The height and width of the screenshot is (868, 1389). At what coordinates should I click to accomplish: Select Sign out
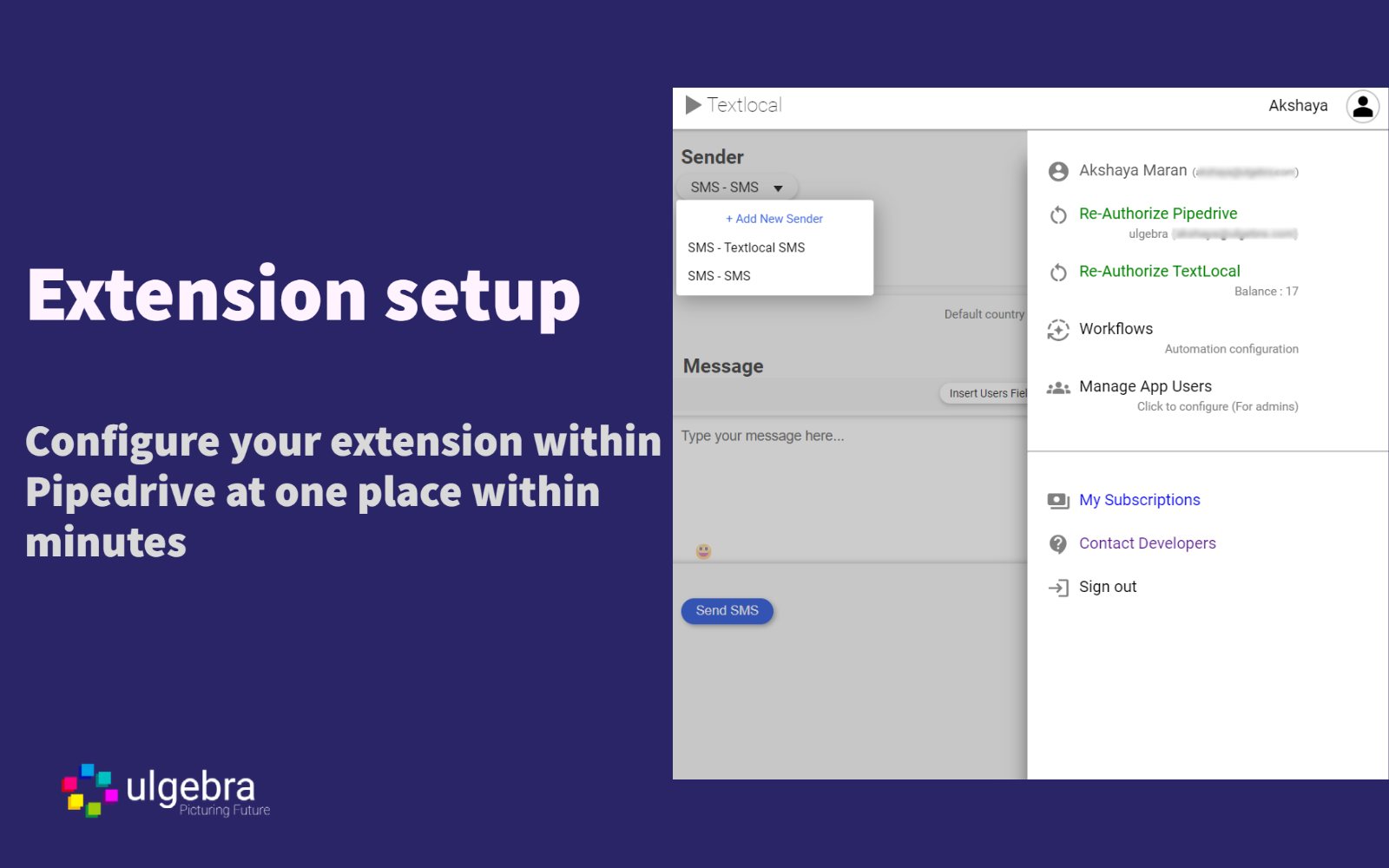click(x=1108, y=587)
